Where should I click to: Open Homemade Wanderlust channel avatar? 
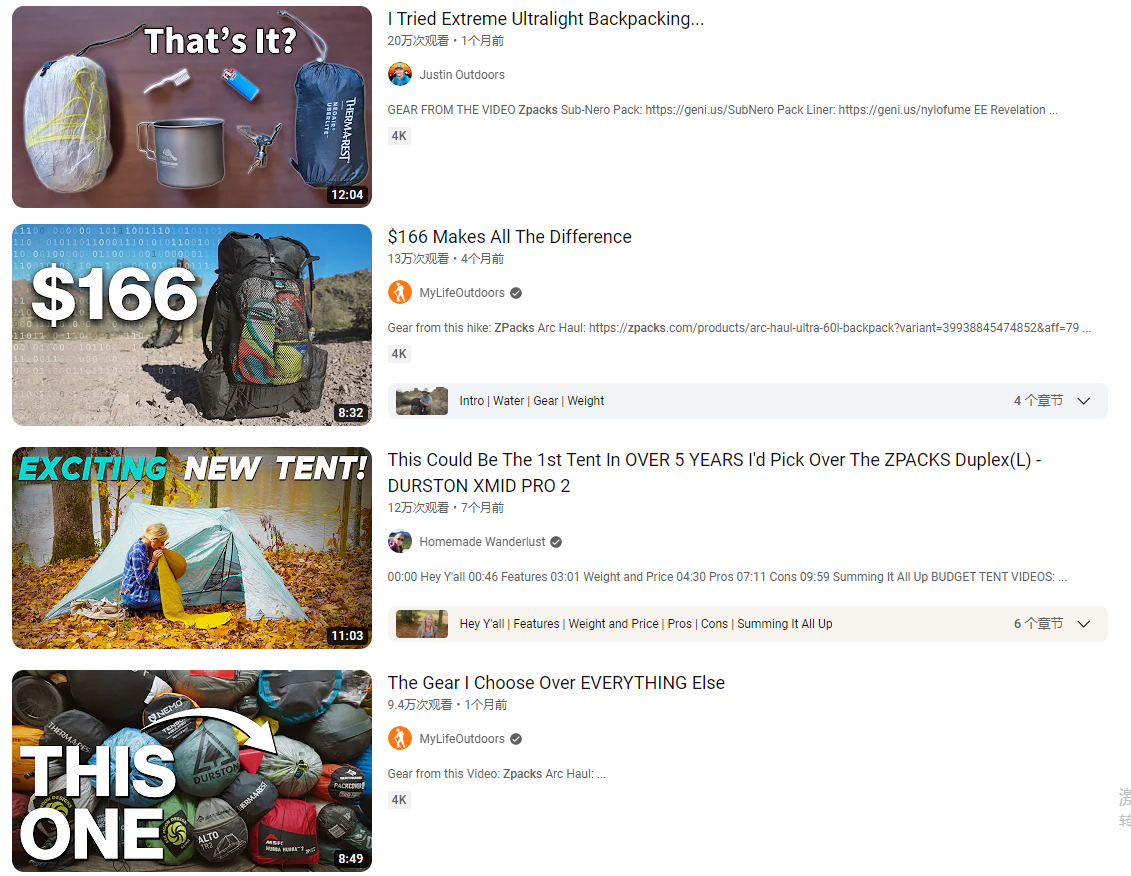[x=400, y=541]
